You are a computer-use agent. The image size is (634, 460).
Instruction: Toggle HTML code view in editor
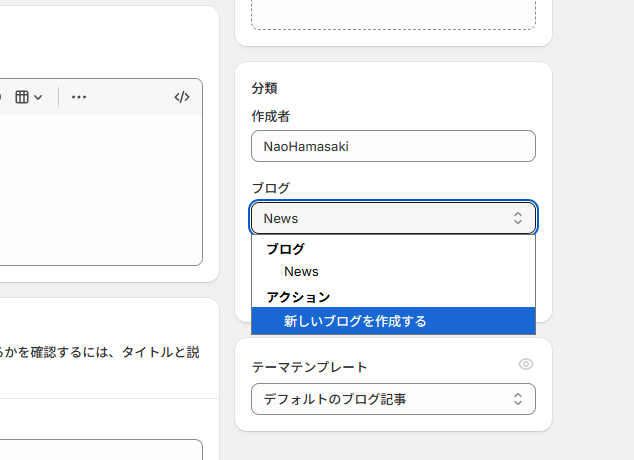[x=182, y=97]
